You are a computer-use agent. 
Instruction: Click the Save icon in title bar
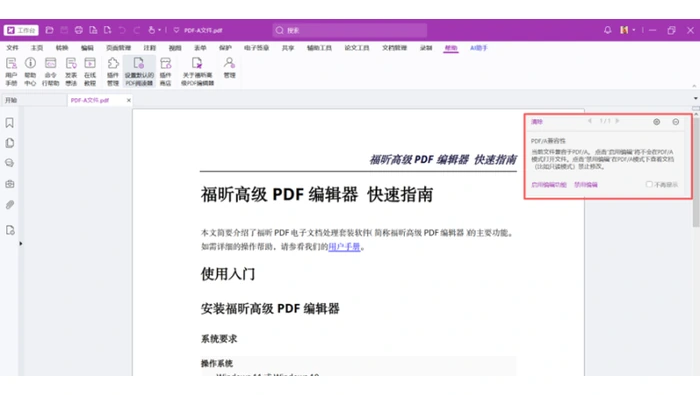point(64,30)
